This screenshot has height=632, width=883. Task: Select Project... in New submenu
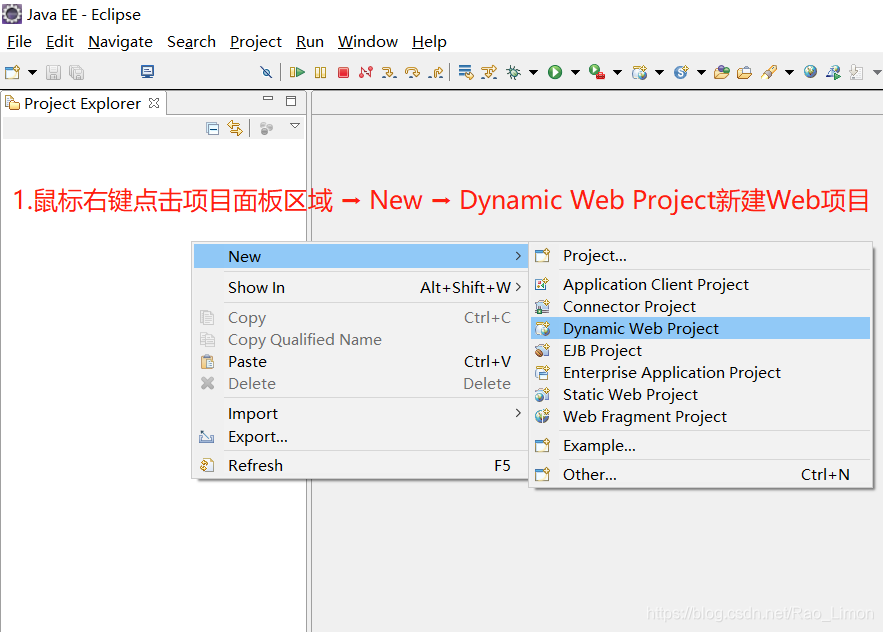pyautogui.click(x=701, y=256)
